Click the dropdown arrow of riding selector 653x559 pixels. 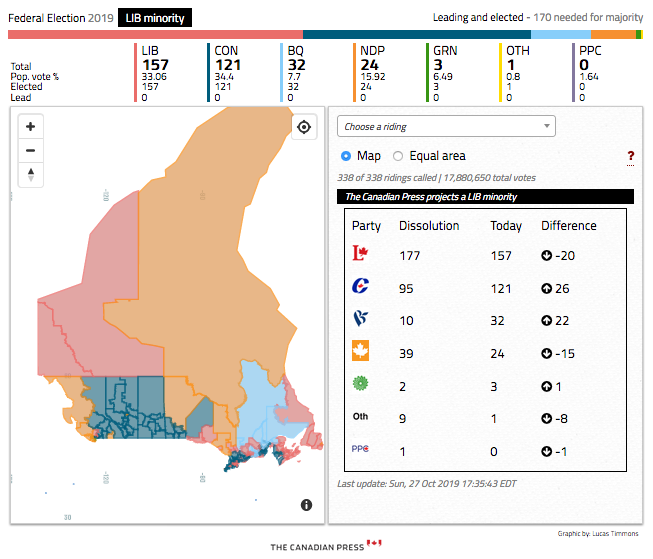(546, 126)
